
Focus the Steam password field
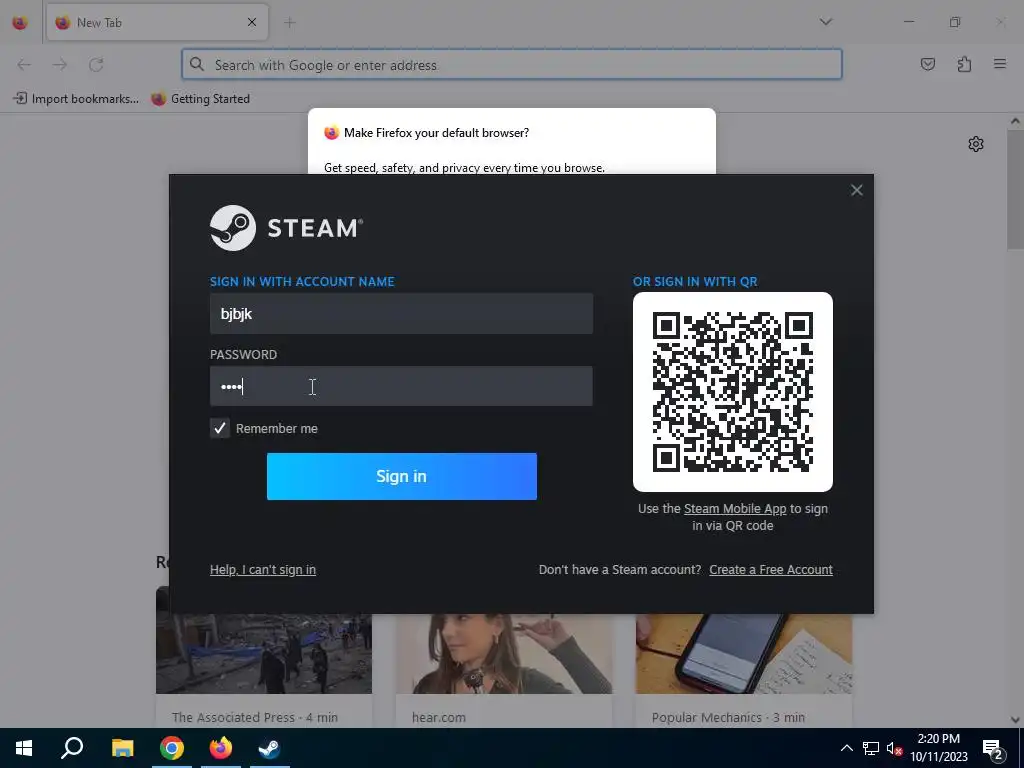click(x=401, y=386)
